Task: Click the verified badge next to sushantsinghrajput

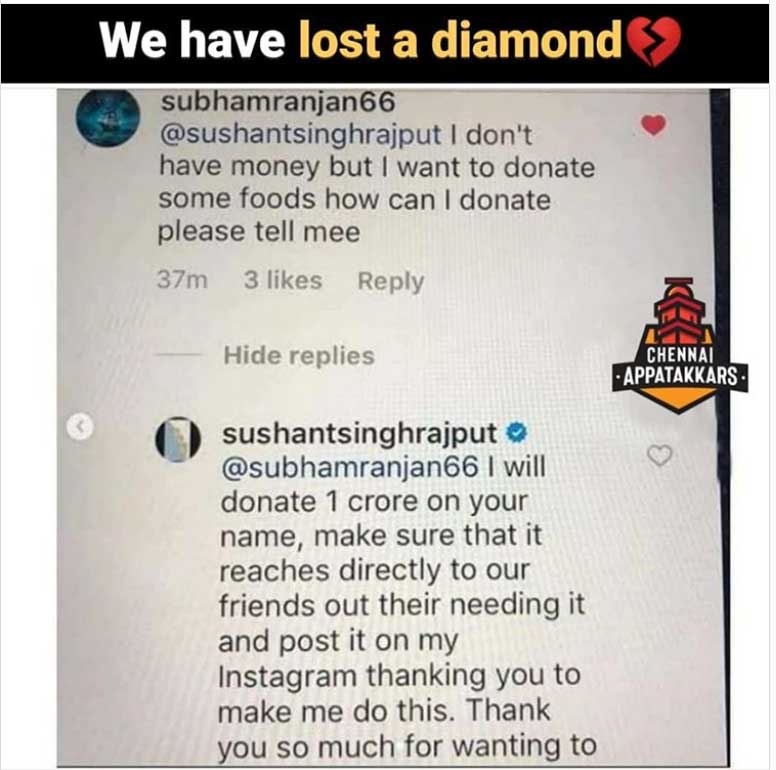Action: click(x=516, y=433)
